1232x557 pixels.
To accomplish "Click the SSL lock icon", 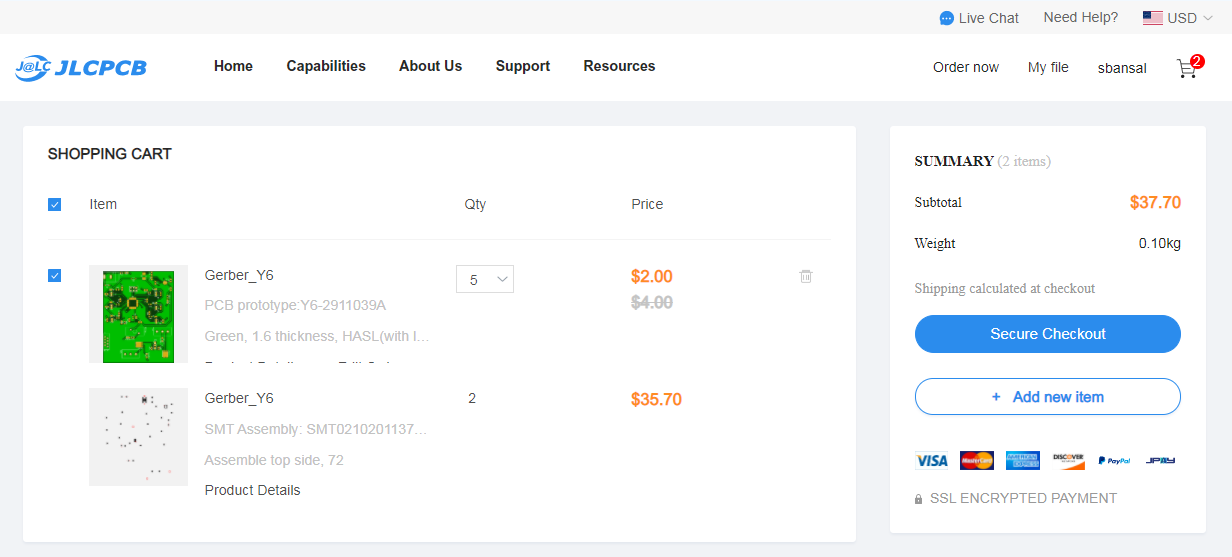I will click(x=919, y=499).
